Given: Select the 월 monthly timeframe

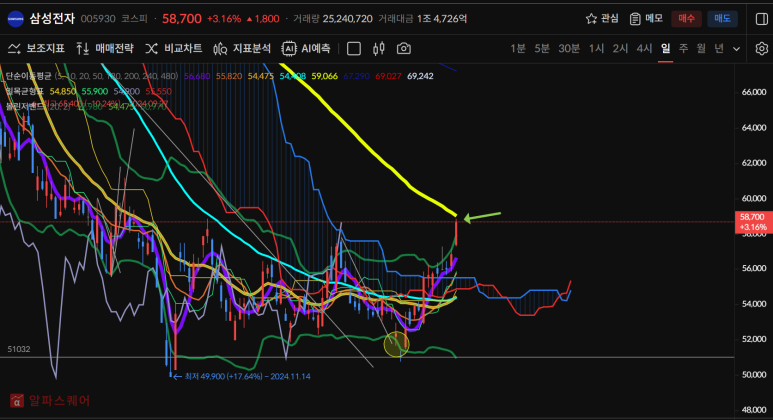Looking at the screenshot, I should 701,48.
